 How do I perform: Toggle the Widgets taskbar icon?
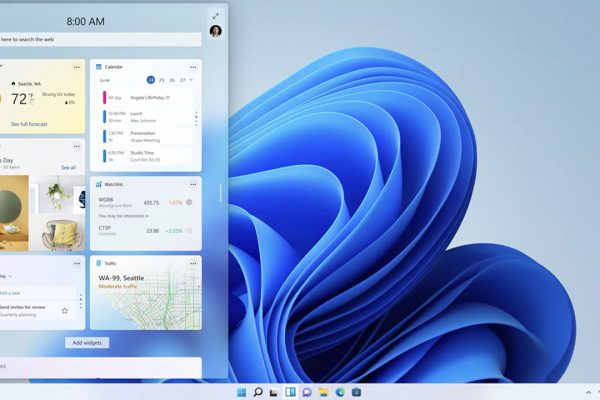click(x=290, y=392)
